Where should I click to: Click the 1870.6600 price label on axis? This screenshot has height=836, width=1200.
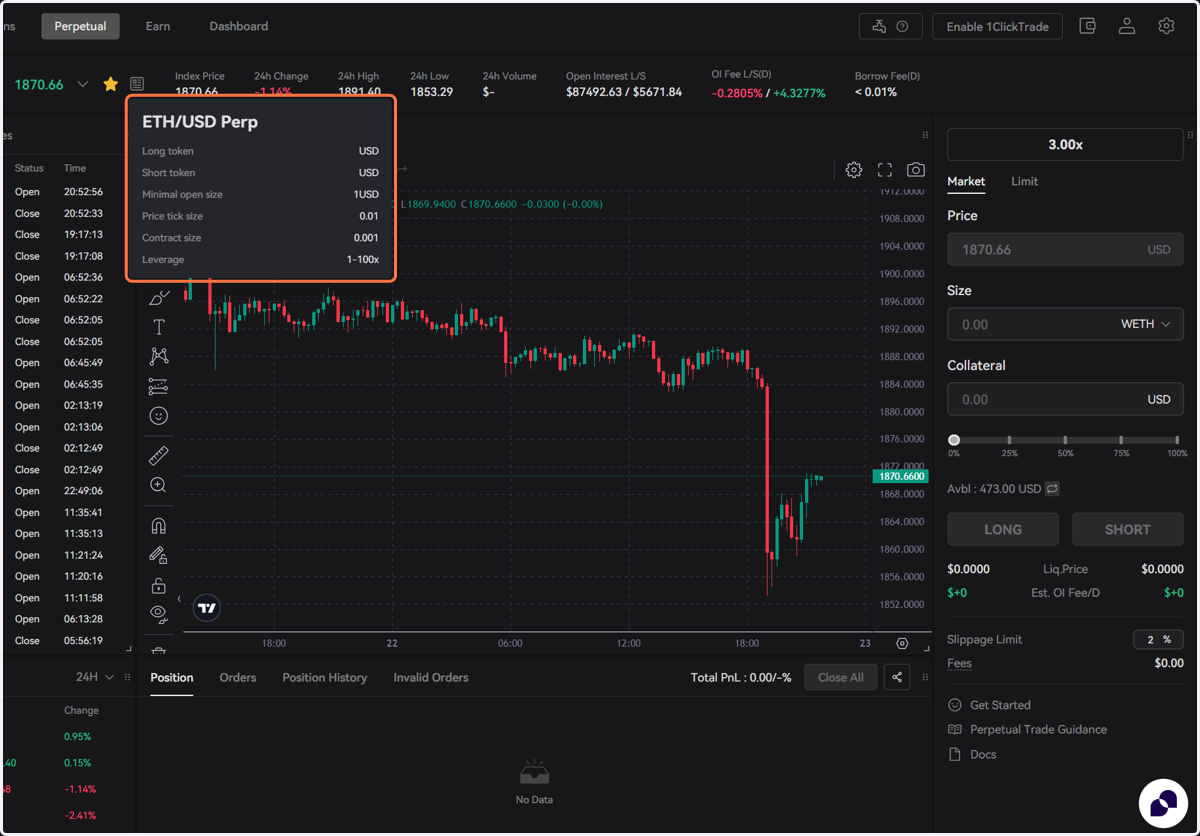pos(901,477)
